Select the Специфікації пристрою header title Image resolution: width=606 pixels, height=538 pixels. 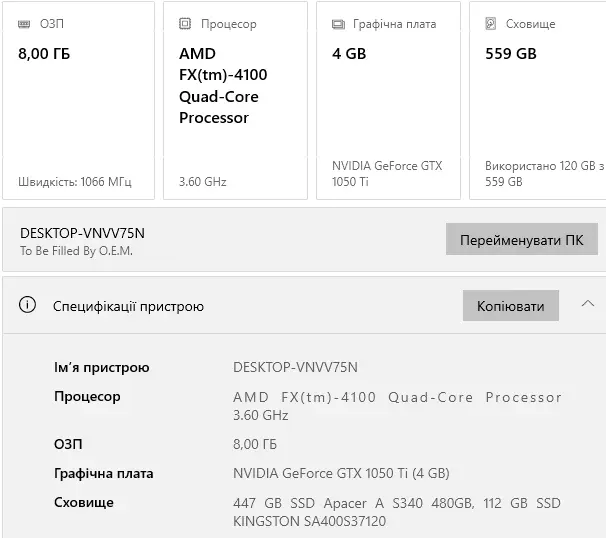tap(128, 307)
